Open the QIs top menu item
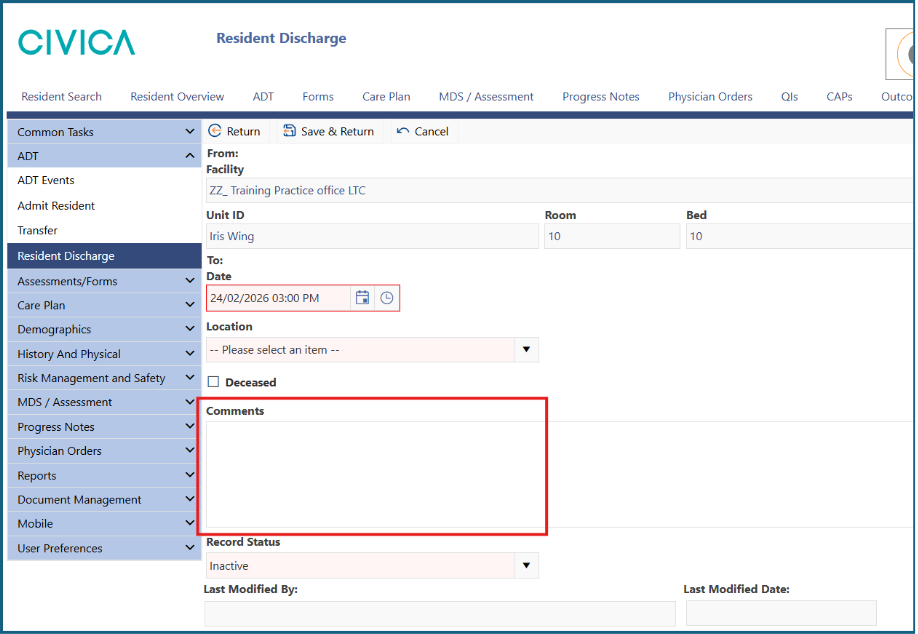Viewport: 918px width, 634px height. point(789,97)
